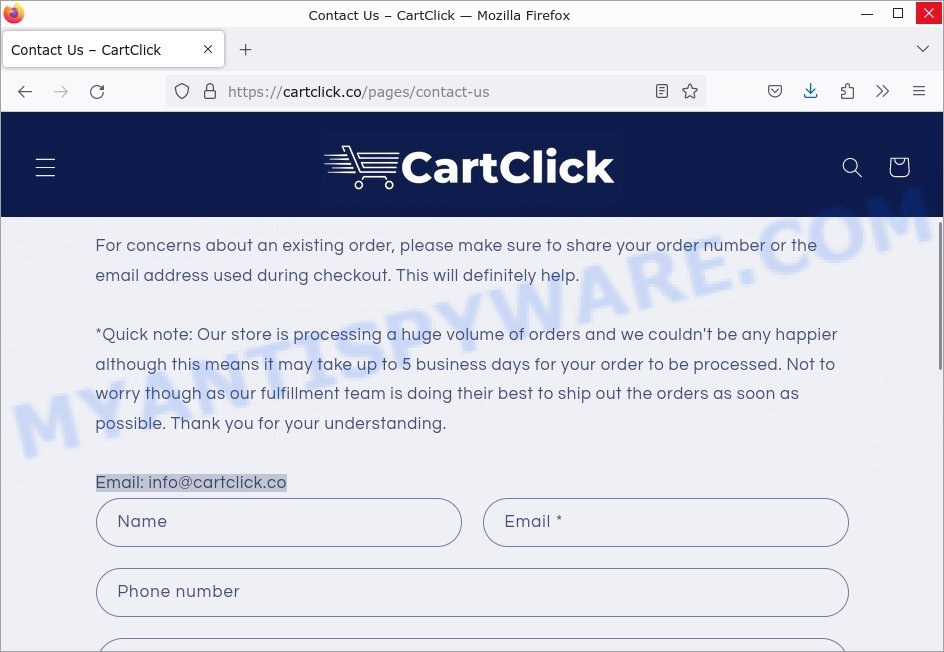This screenshot has width=944, height=652.
Task: Close the Contact Us tab
Action: tap(208, 49)
